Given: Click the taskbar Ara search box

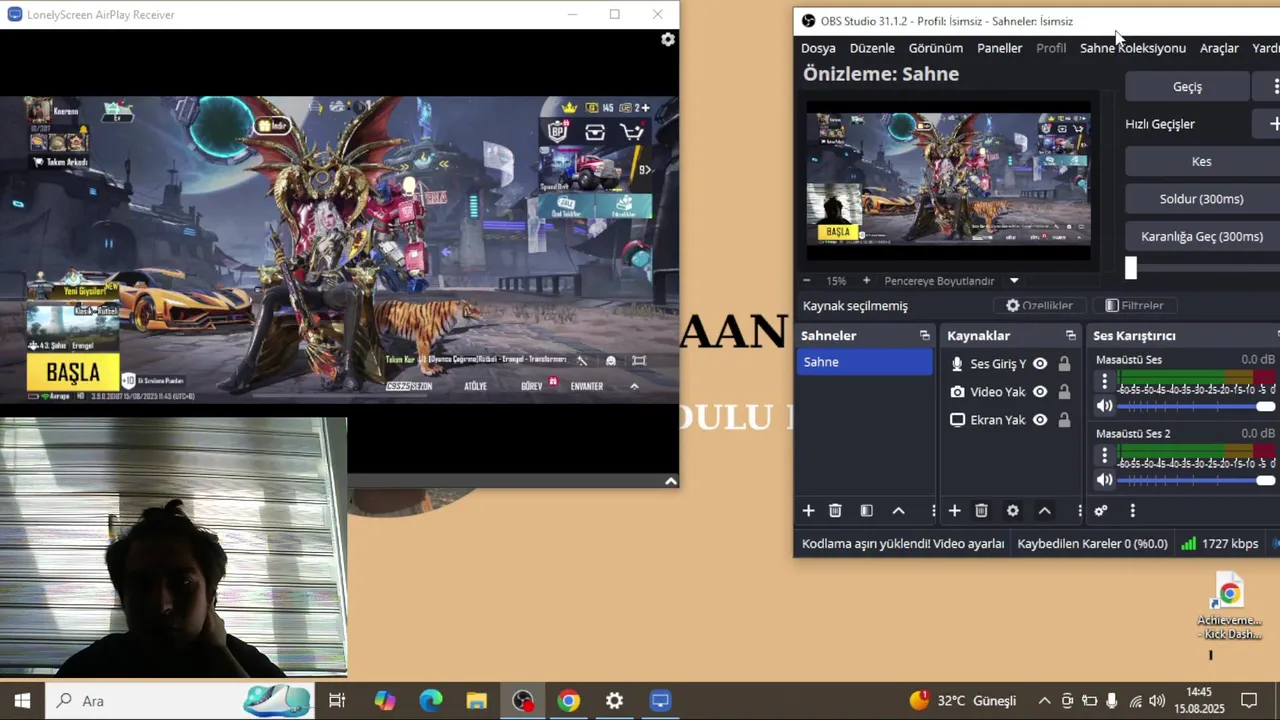Looking at the screenshot, I should (180, 701).
